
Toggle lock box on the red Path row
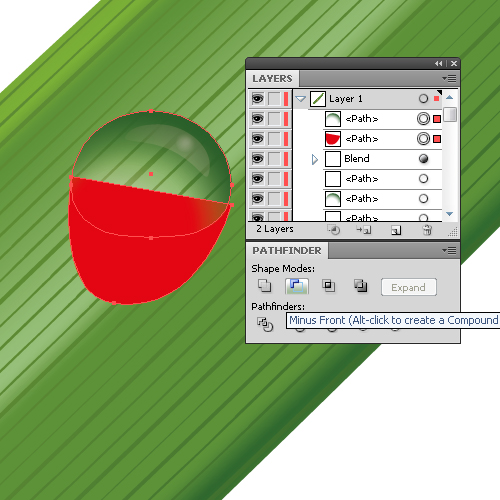(x=274, y=139)
